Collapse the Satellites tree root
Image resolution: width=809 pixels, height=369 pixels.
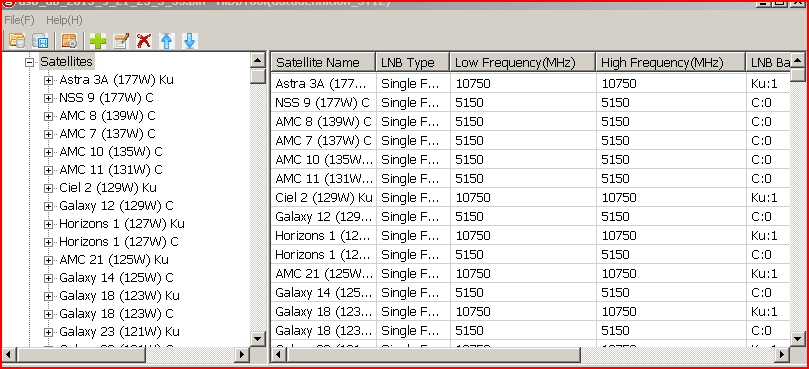[29, 62]
